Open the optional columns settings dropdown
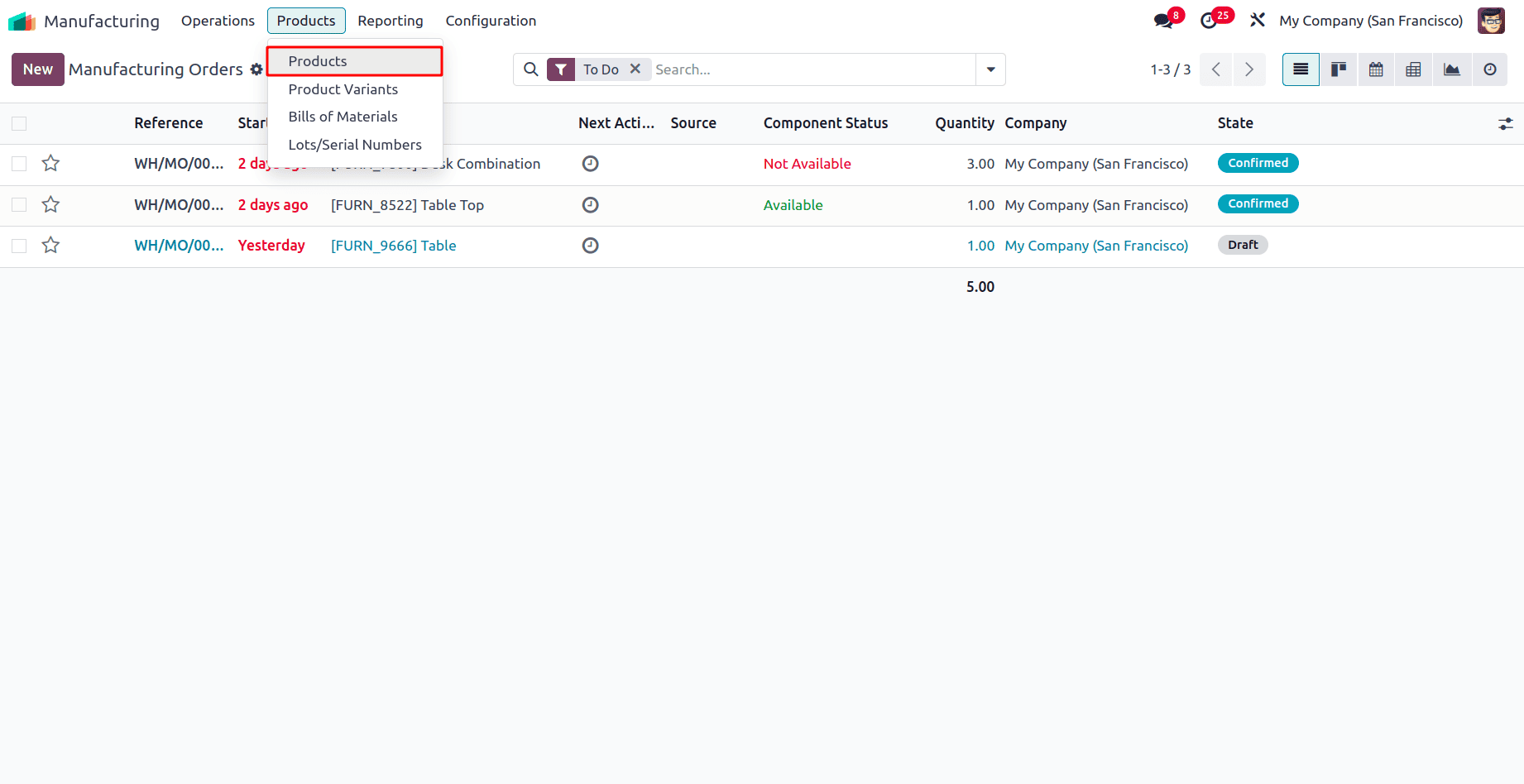Viewport: 1524px width, 784px height. pos(1506,123)
